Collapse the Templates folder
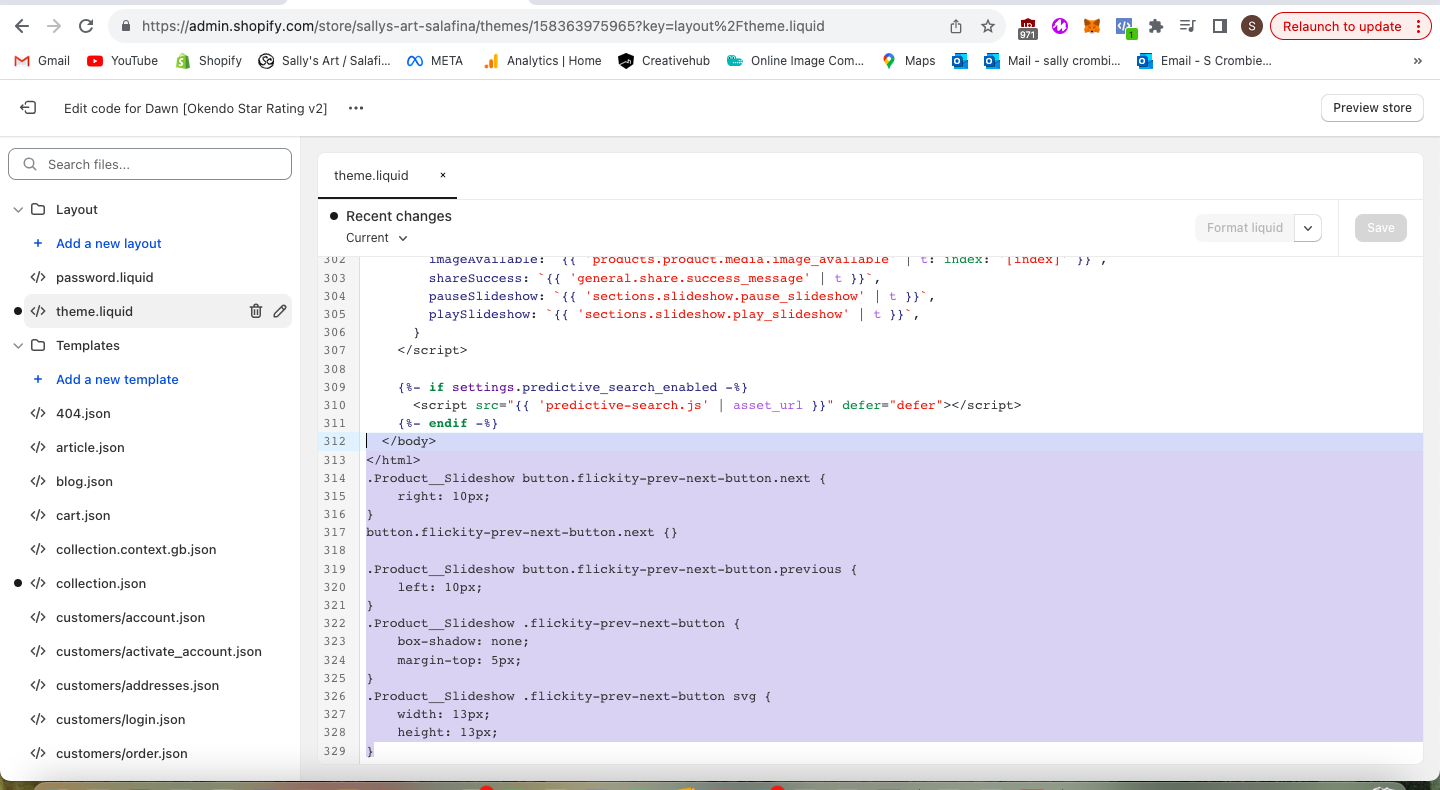The image size is (1440, 790). point(18,346)
